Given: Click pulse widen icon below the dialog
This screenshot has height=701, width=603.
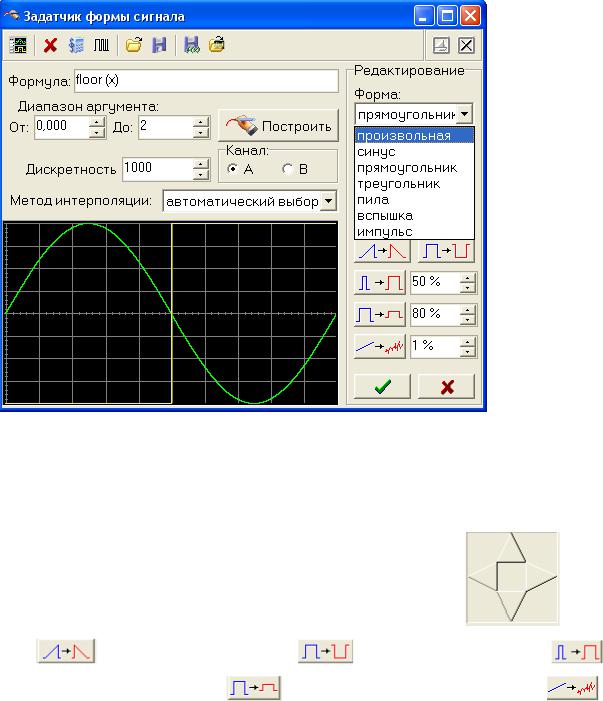Looking at the screenshot, I should [x=577, y=651].
